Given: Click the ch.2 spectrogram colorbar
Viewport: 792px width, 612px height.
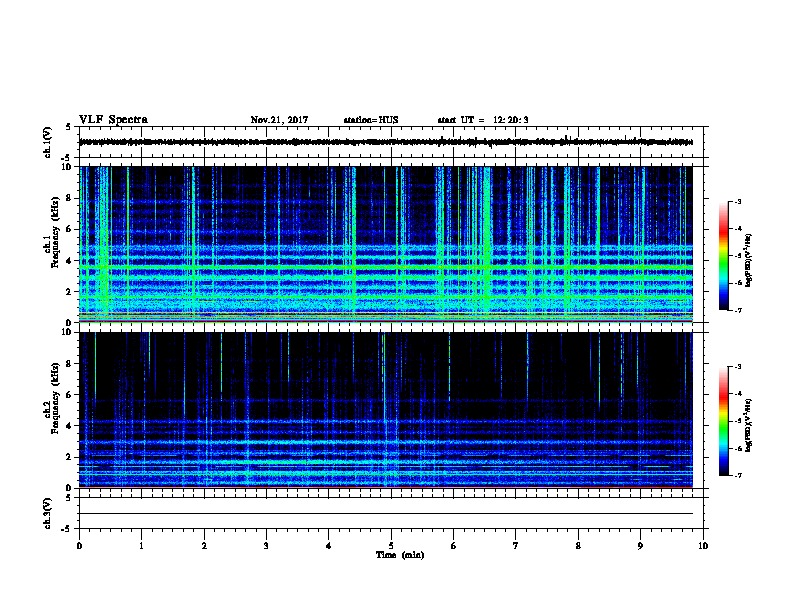Looking at the screenshot, I should pos(723,421).
